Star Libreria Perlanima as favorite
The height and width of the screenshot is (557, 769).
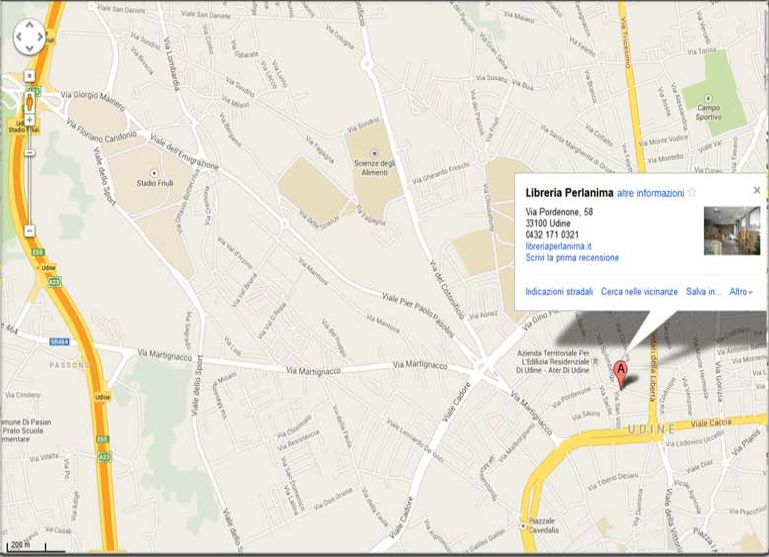pyautogui.click(x=692, y=192)
